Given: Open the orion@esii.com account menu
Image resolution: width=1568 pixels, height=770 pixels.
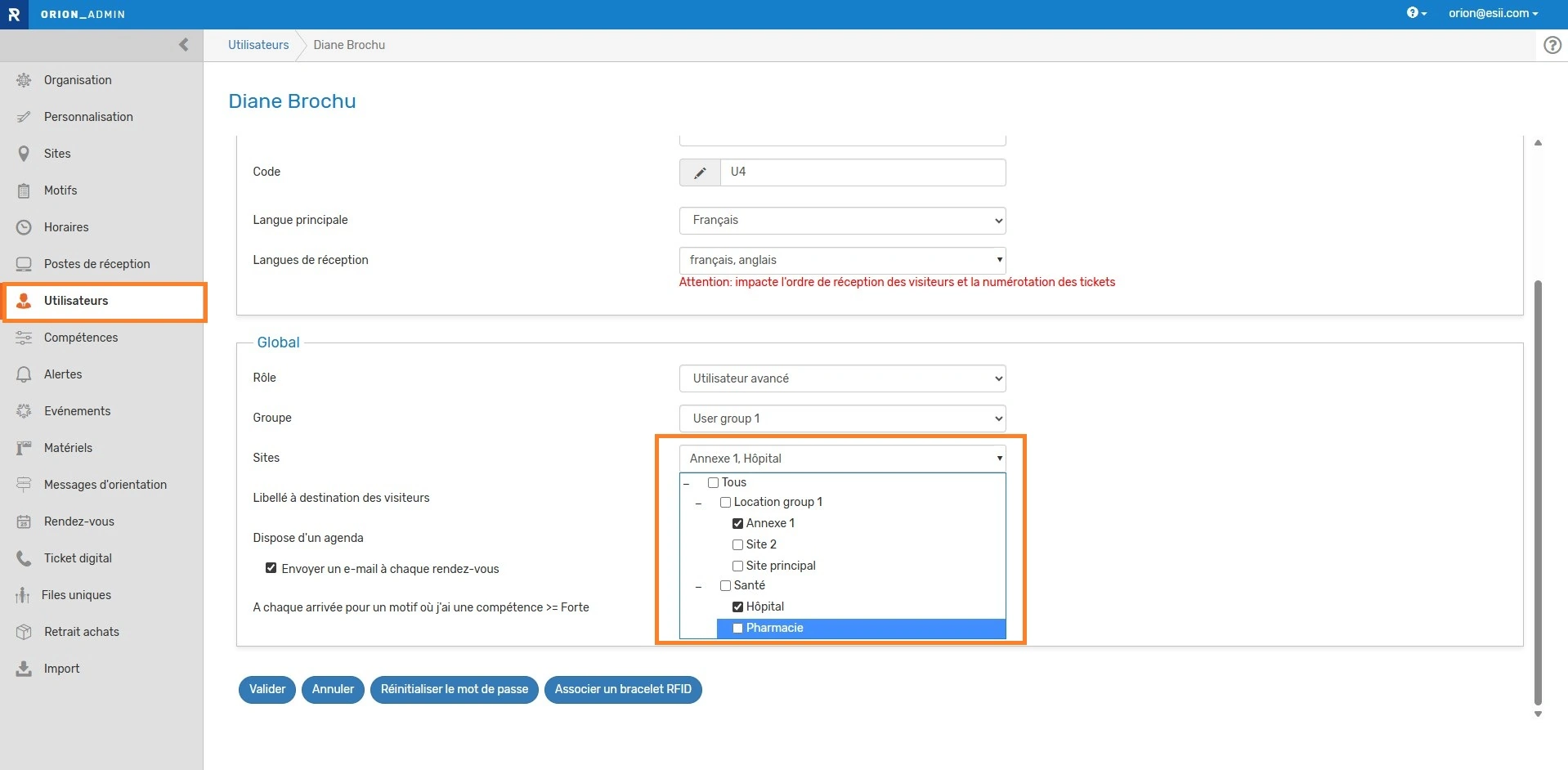Looking at the screenshot, I should [1493, 13].
